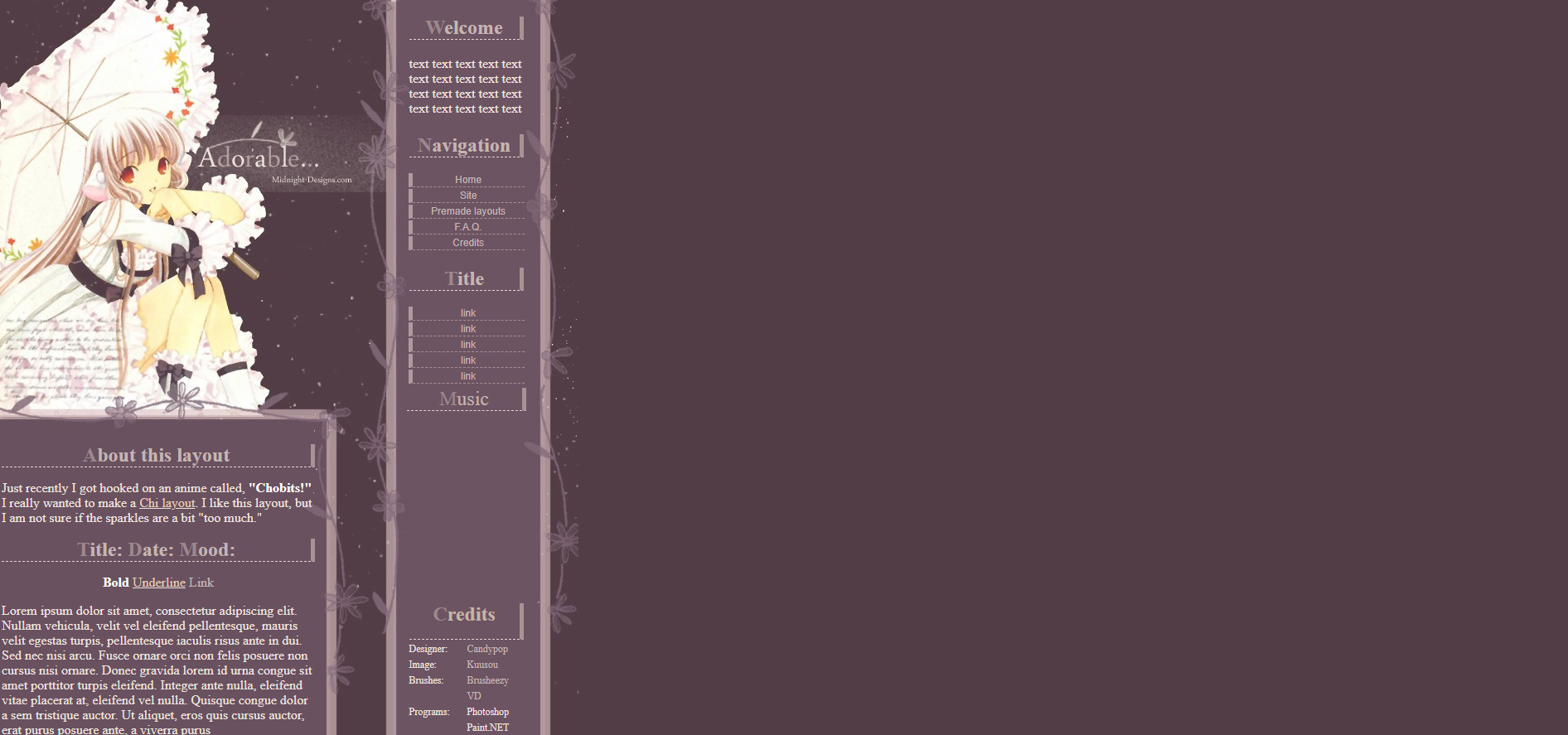Click the Midnight-Designs.com banner text

(x=312, y=180)
